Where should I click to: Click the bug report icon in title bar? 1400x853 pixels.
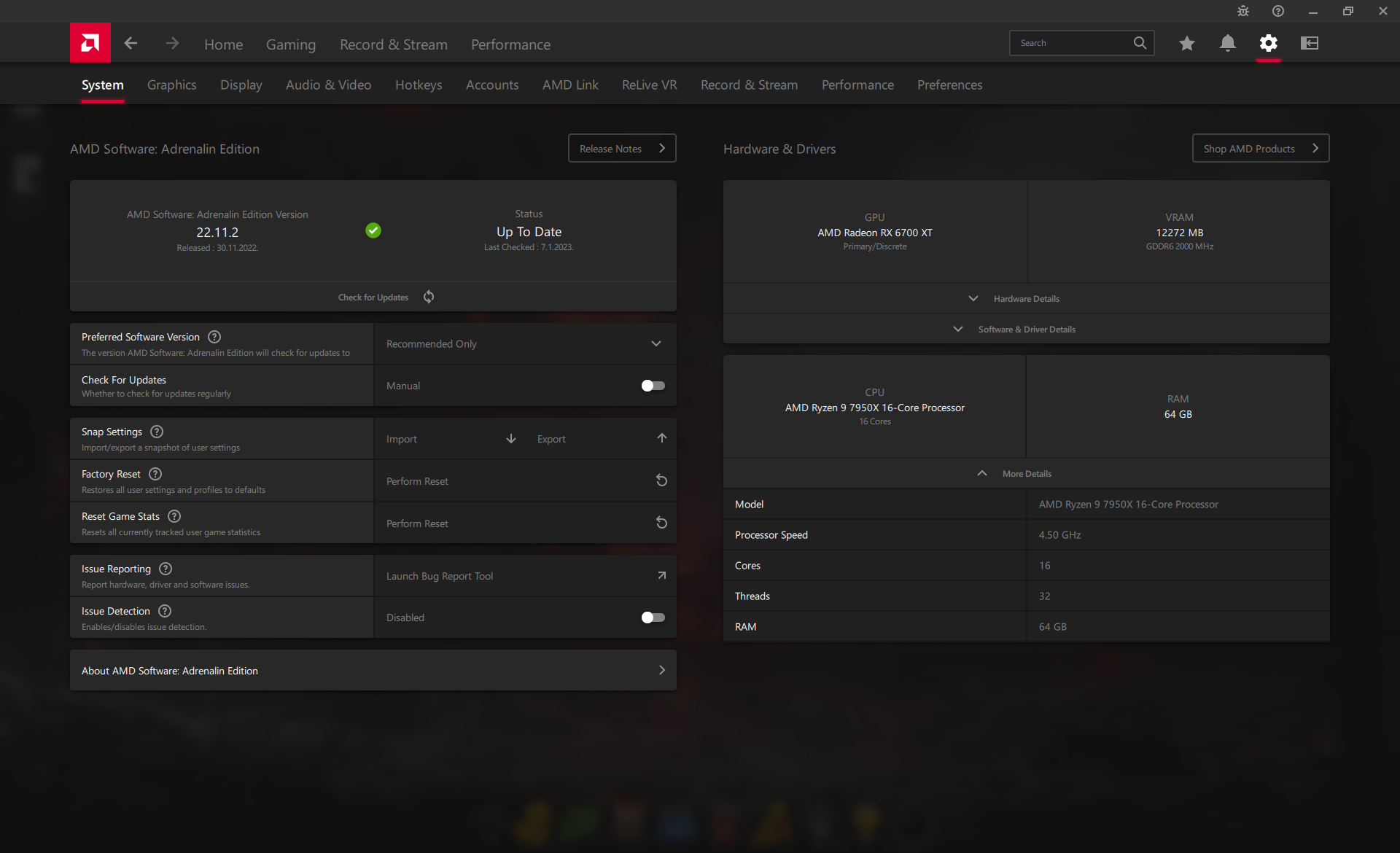(x=1242, y=11)
